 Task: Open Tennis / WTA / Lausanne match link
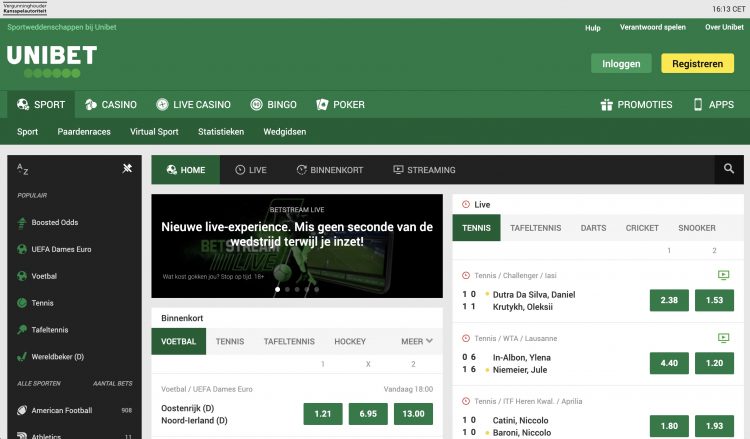click(516, 338)
